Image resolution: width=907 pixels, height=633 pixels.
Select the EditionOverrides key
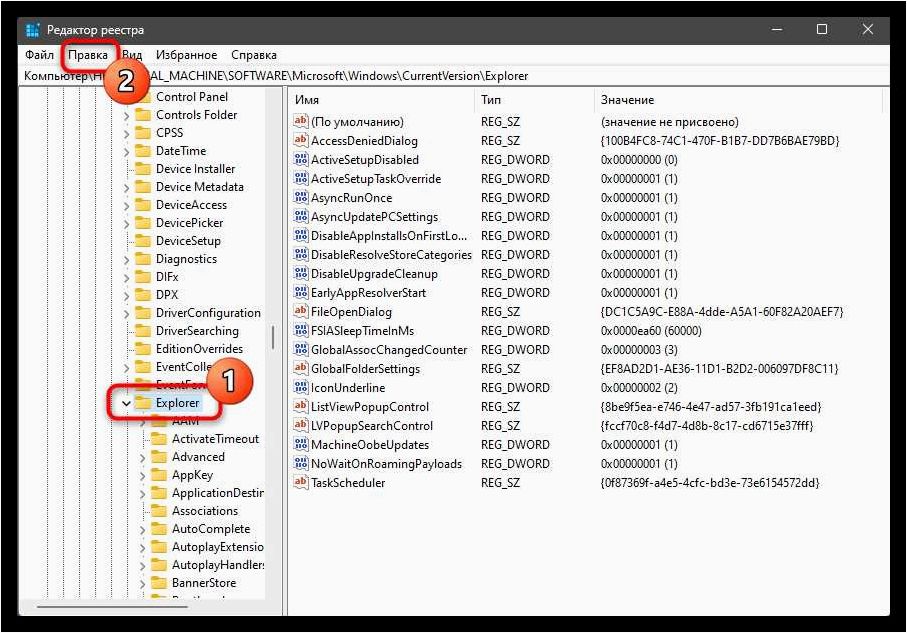(199, 348)
